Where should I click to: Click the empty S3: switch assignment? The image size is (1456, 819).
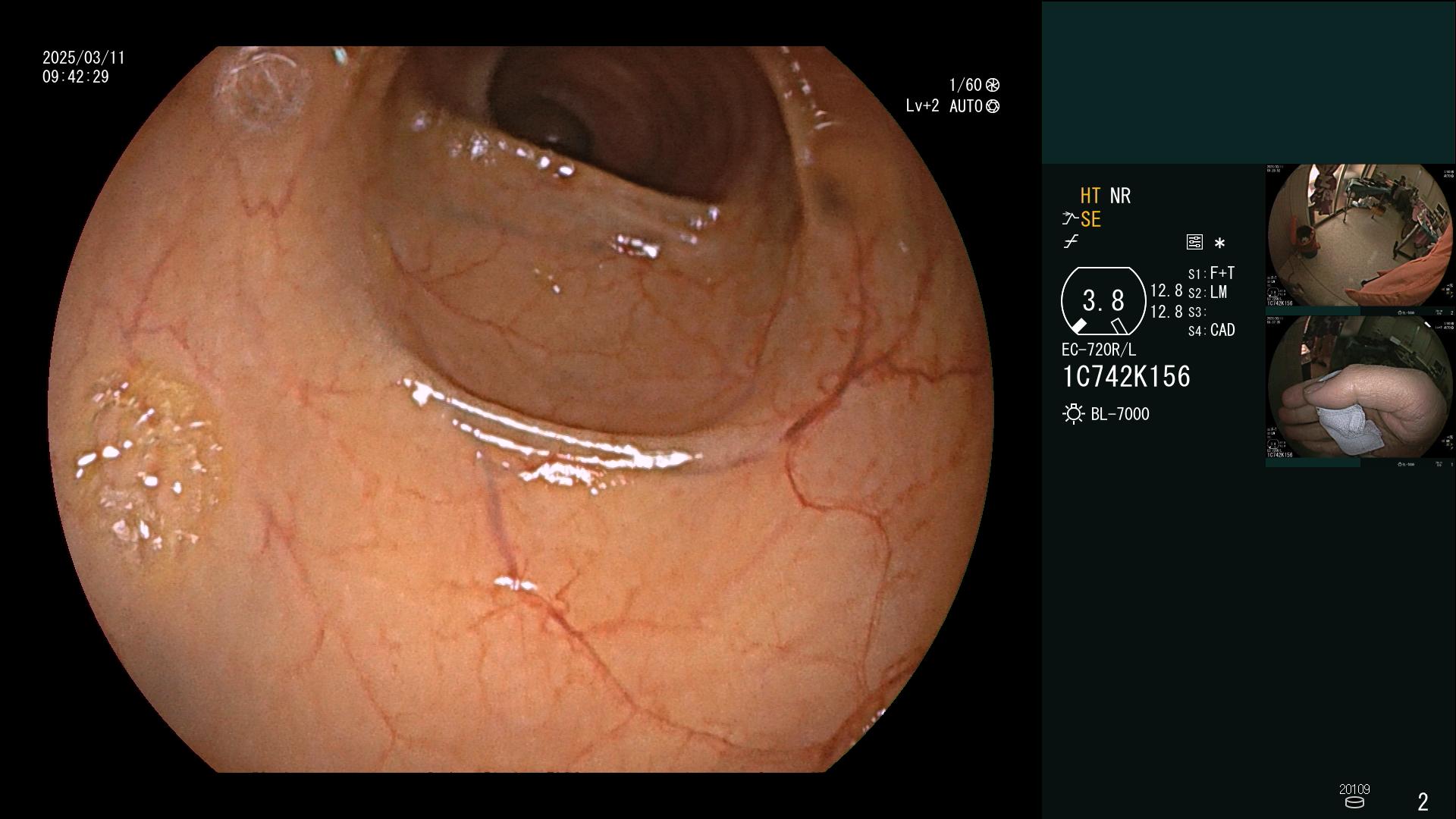(x=1197, y=312)
